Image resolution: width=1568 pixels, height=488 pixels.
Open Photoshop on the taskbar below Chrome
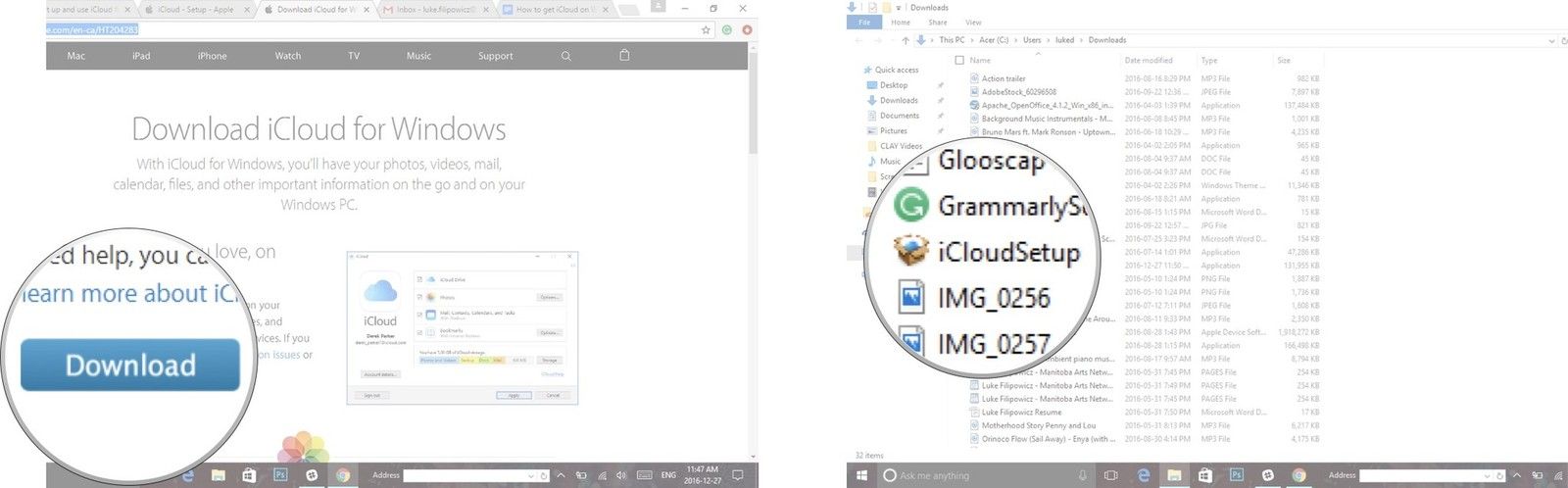pyautogui.click(x=280, y=475)
